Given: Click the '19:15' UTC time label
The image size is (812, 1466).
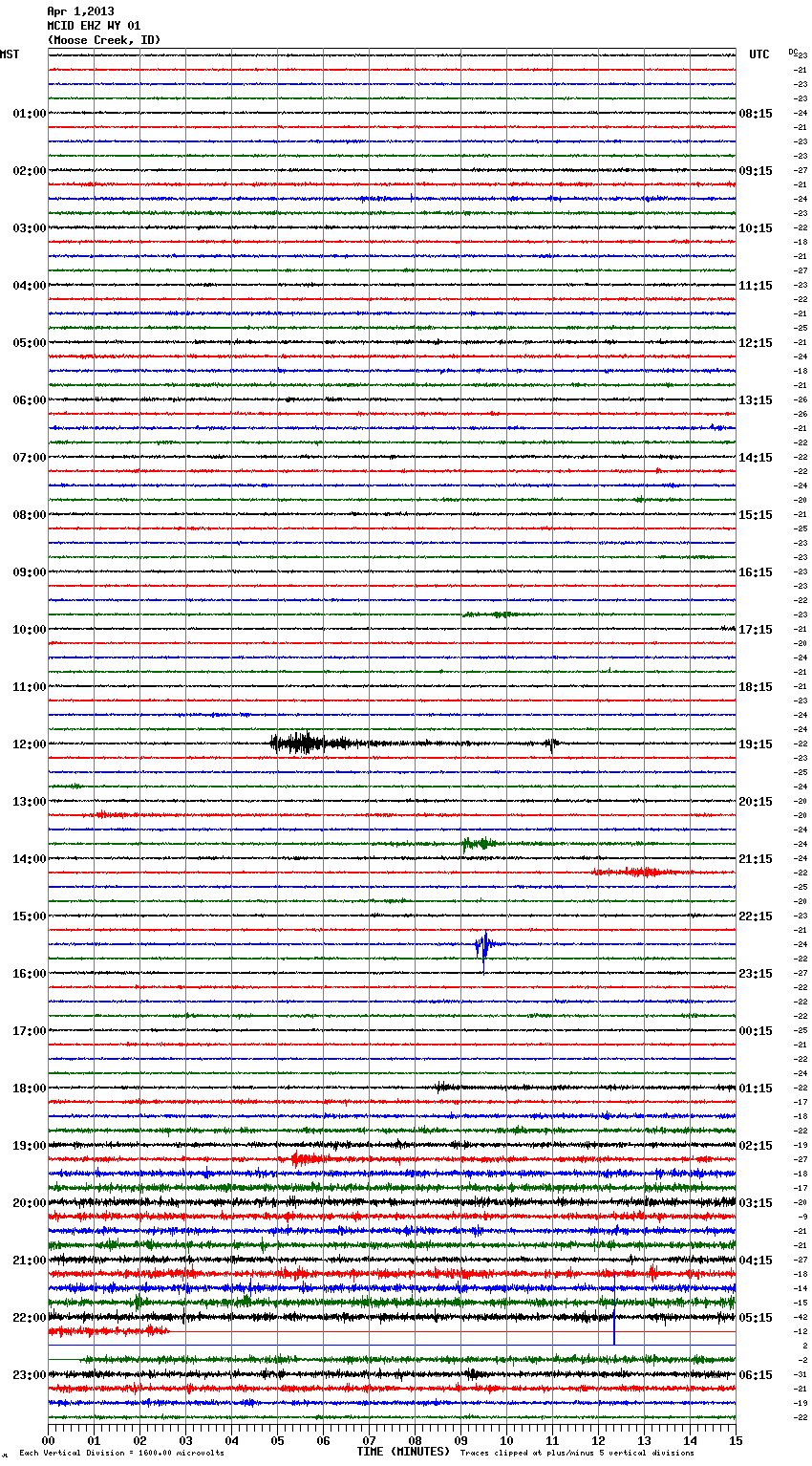Looking at the screenshot, I should [756, 744].
